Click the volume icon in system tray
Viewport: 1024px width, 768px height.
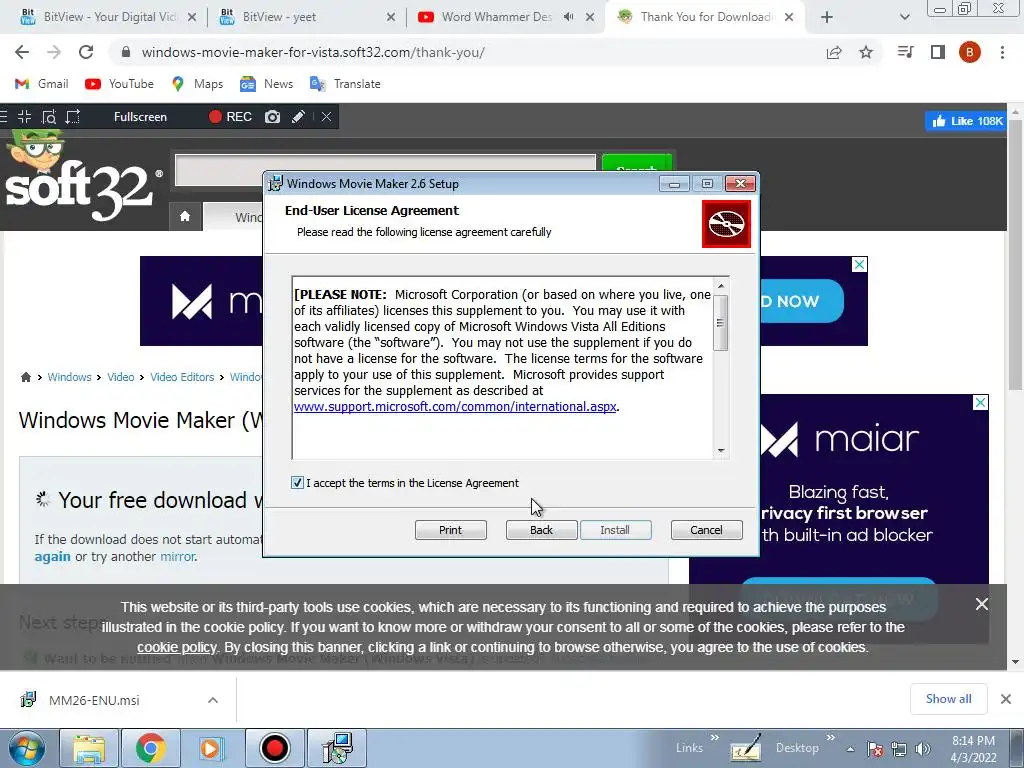point(923,749)
